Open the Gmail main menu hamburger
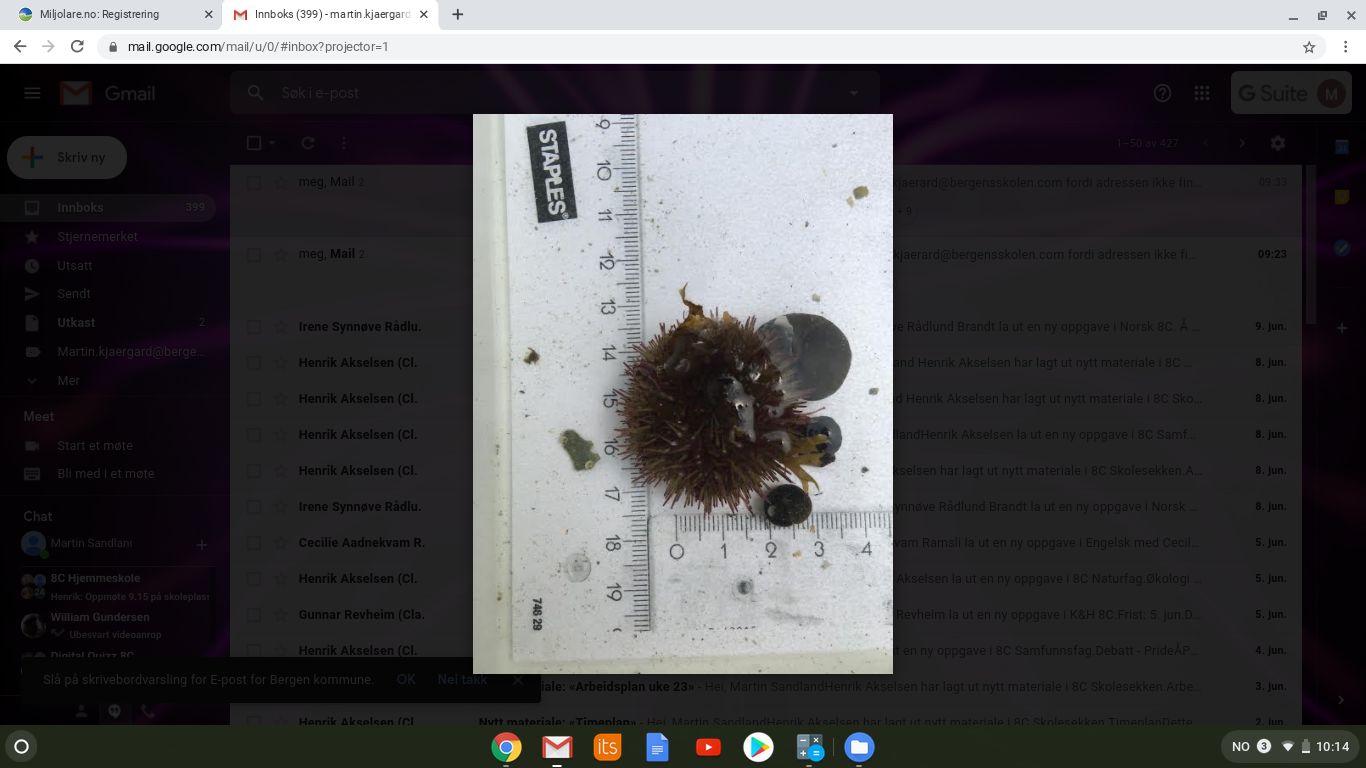Image resolution: width=1366 pixels, height=768 pixels. pos(32,93)
